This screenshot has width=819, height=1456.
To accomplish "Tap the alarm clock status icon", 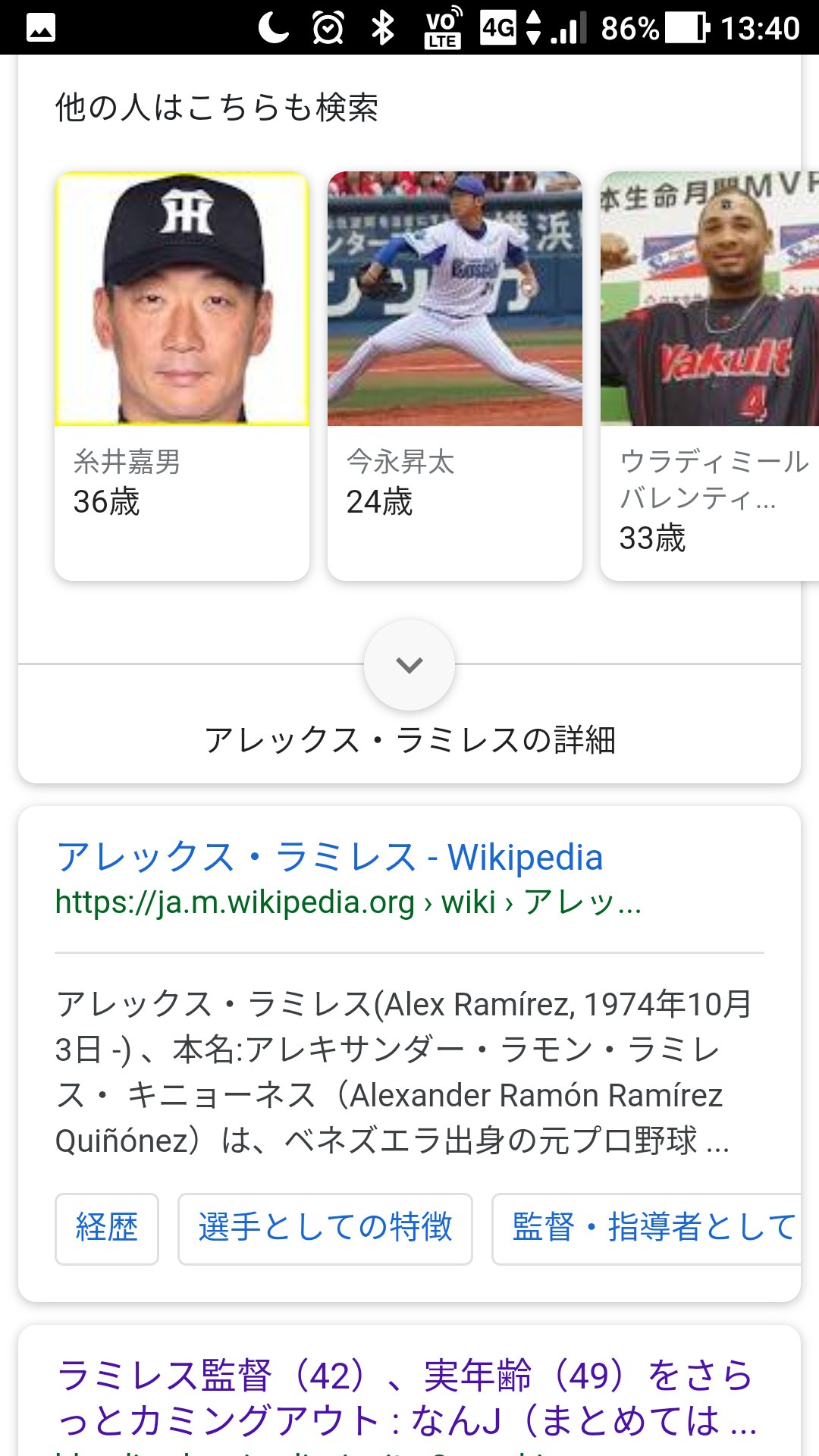I will click(328, 28).
